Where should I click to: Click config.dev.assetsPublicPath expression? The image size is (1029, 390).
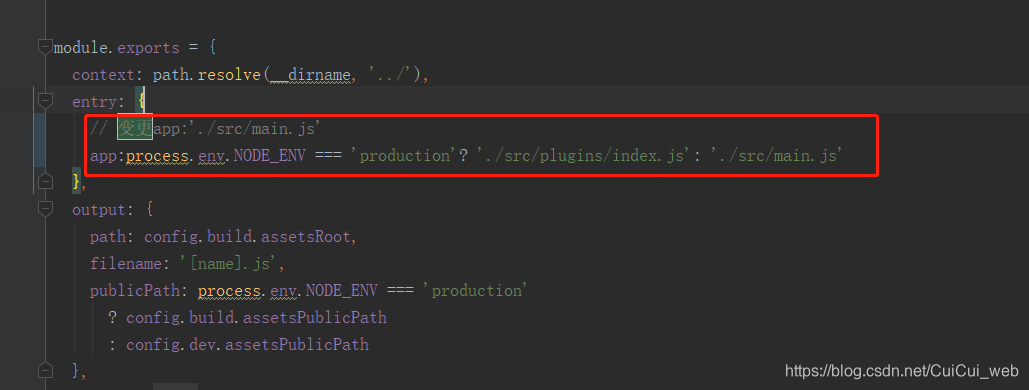247,345
